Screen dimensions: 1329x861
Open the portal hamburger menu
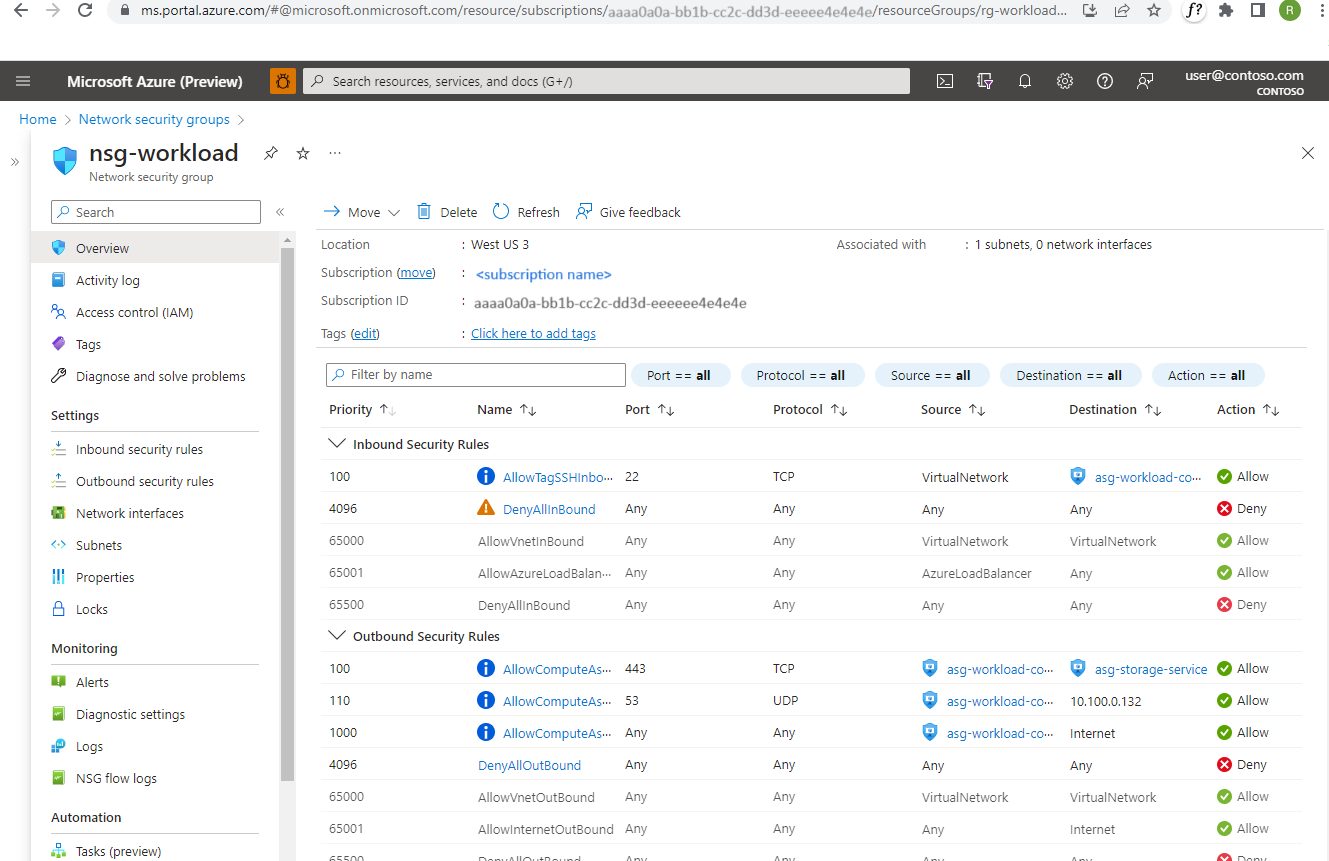(23, 82)
